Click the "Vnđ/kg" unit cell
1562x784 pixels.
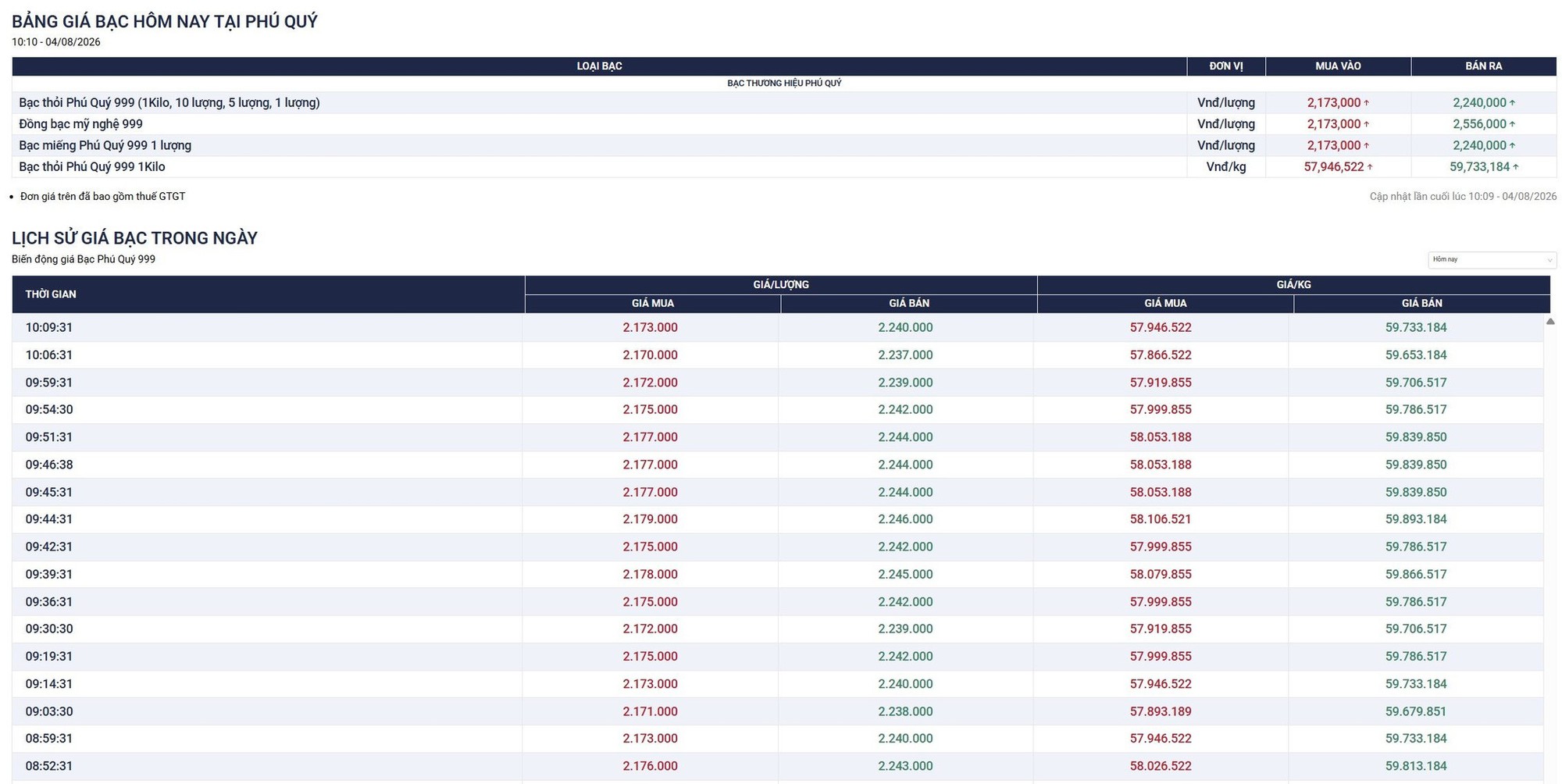click(x=1226, y=166)
